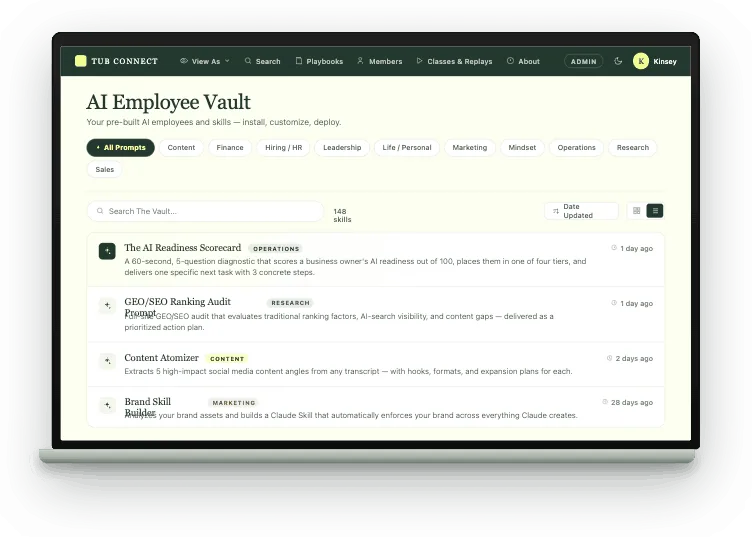This screenshot has width=752, height=537.
Task: Click the clock icon on Scorecard row
Action: (614, 248)
